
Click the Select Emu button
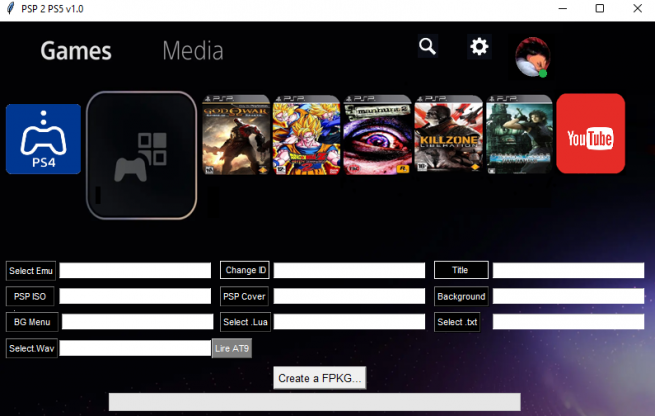(31, 271)
